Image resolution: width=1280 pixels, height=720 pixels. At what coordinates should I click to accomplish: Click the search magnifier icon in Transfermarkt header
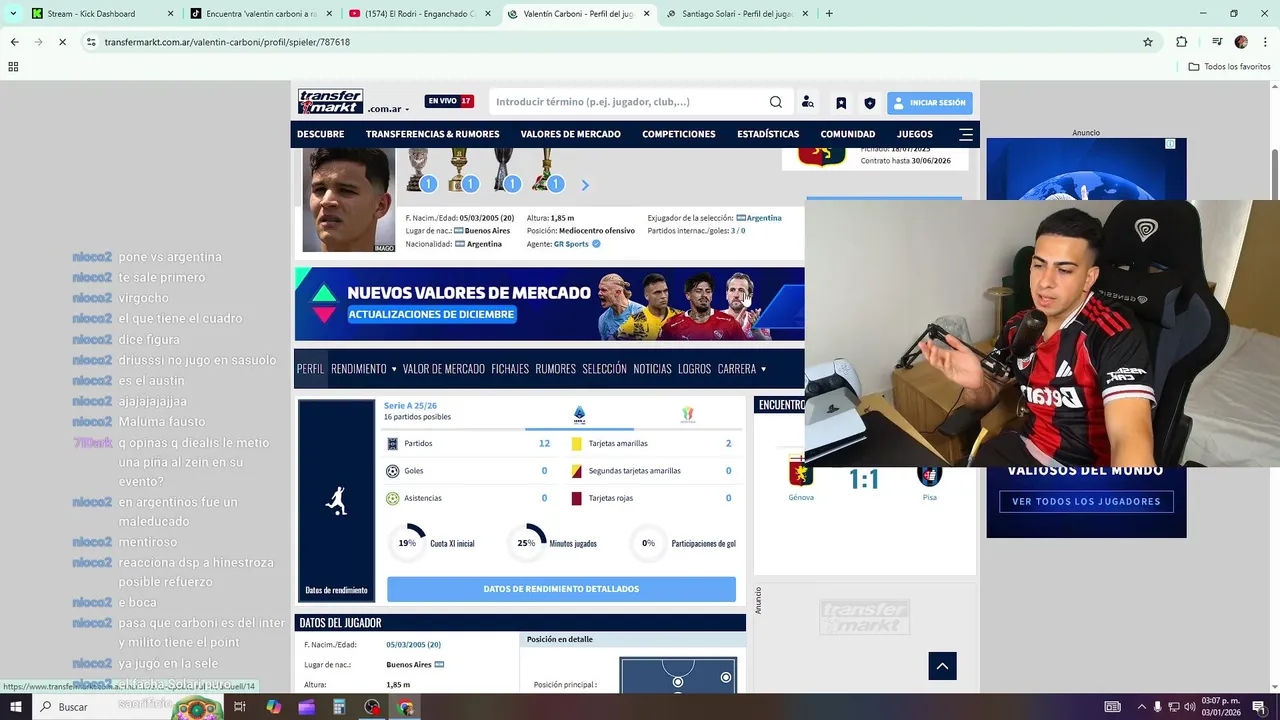tap(776, 102)
